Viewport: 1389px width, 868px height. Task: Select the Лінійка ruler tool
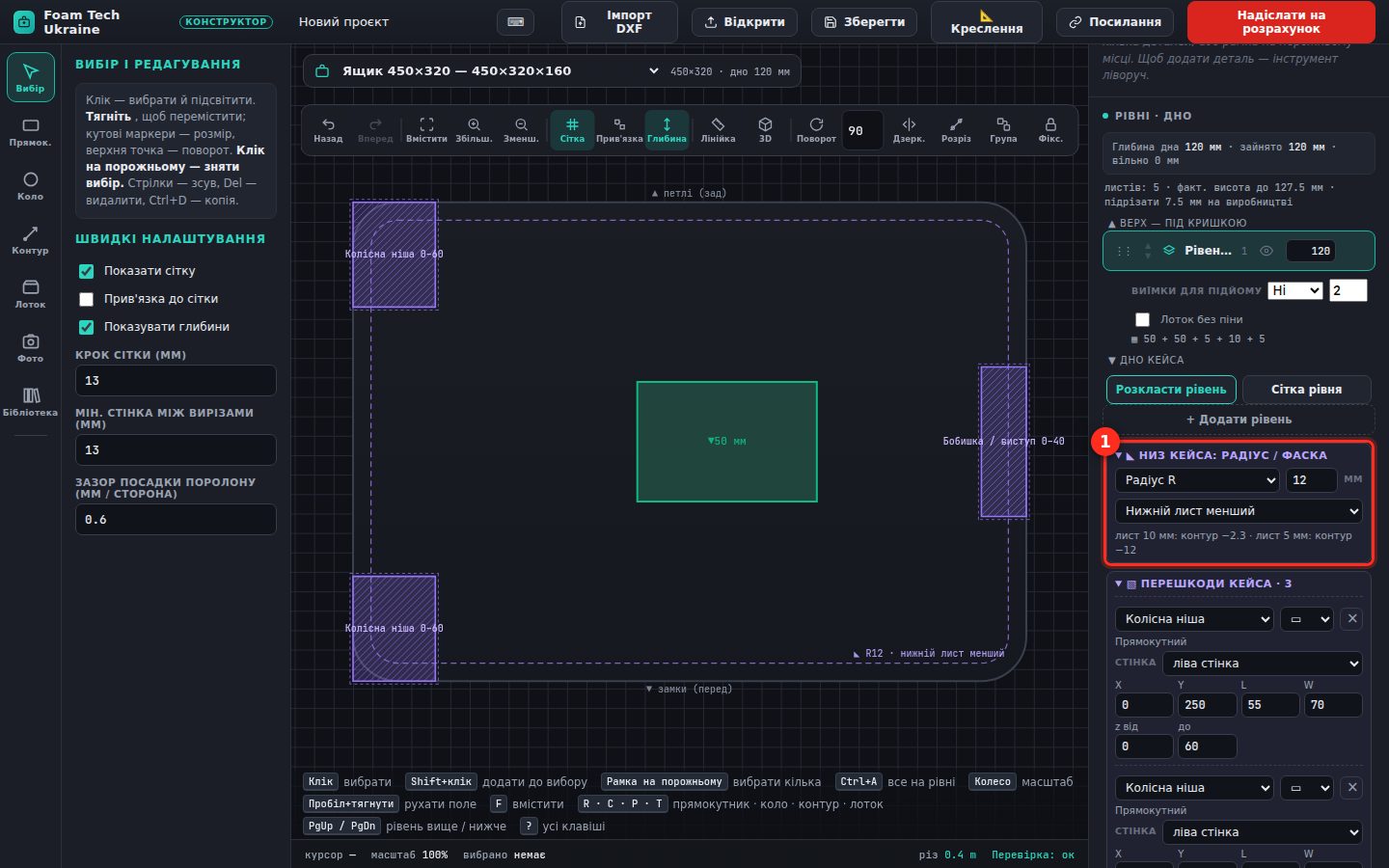pos(718,129)
